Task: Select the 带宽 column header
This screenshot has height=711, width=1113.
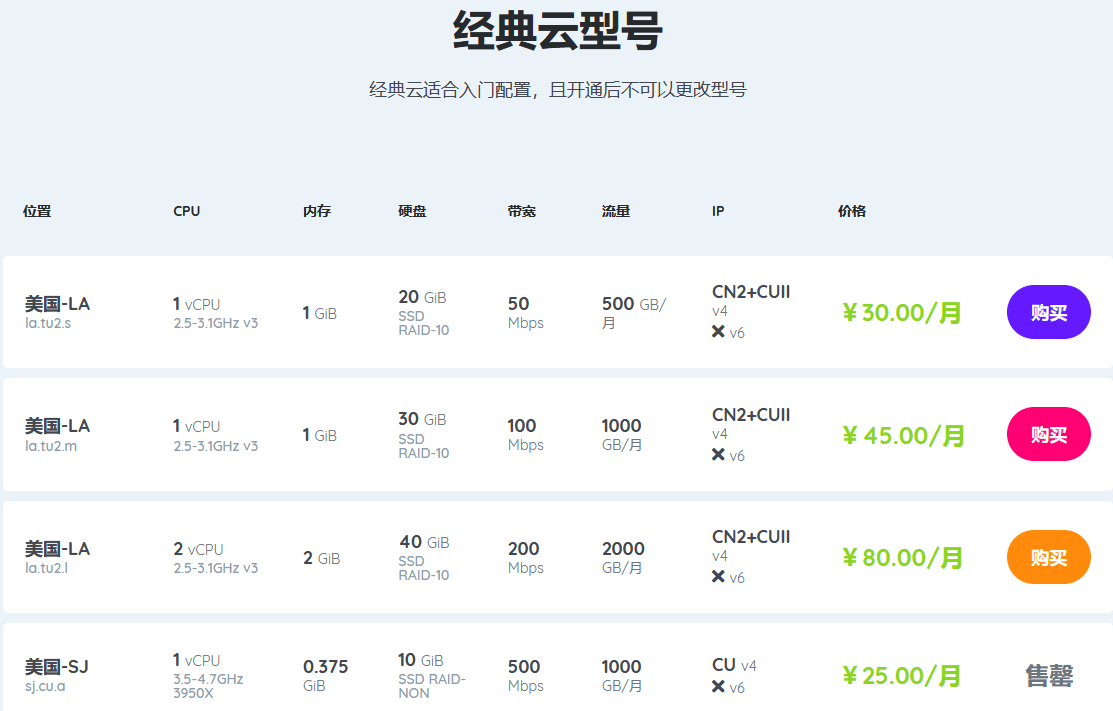Action: (x=522, y=211)
